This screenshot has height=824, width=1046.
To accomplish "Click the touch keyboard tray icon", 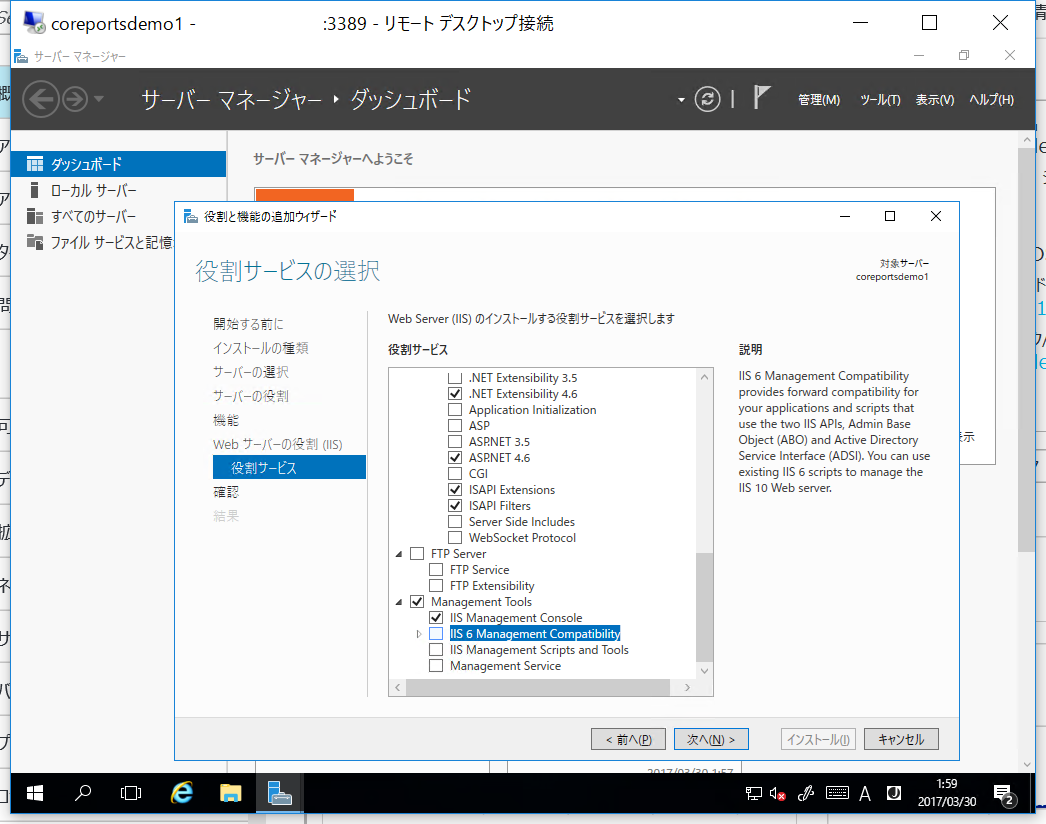I will (837, 793).
